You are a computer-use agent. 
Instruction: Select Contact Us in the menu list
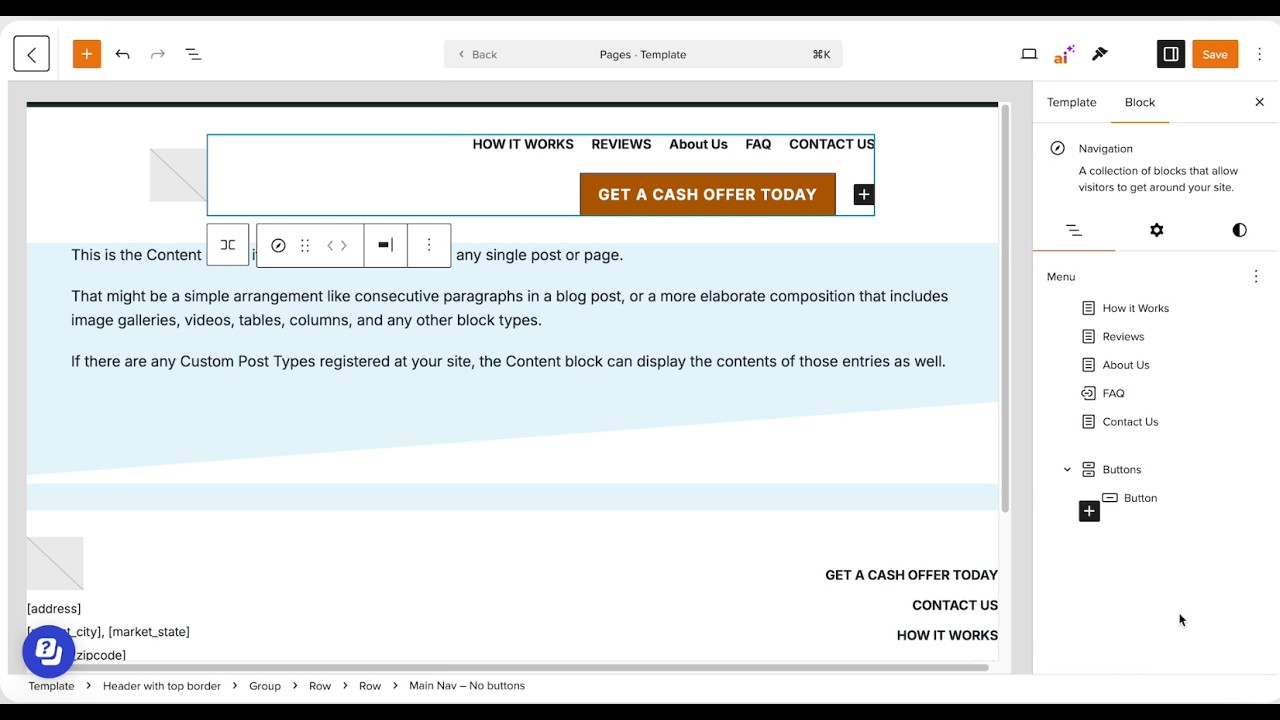(1130, 422)
